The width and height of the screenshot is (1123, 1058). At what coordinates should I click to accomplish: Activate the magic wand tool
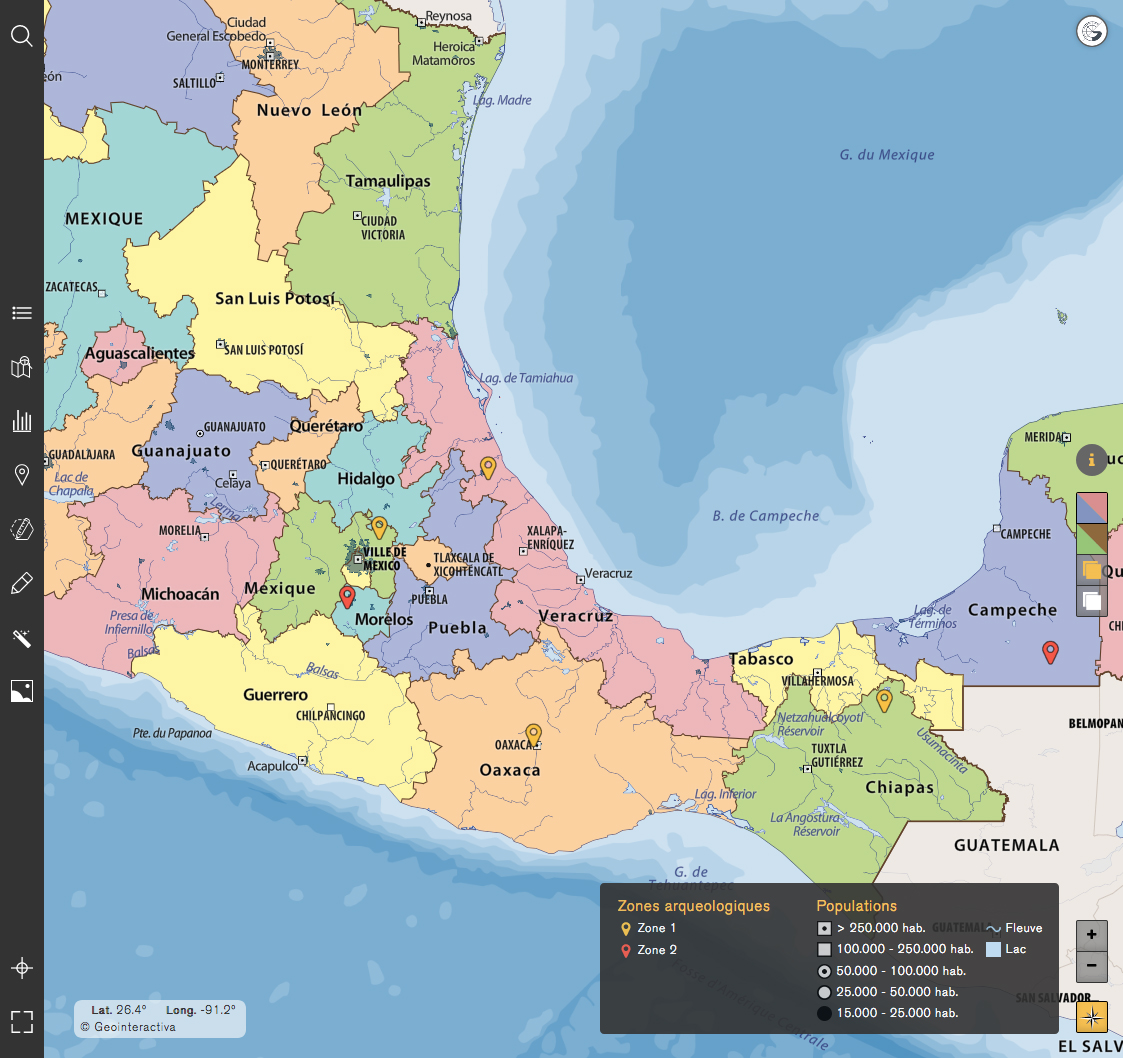pyautogui.click(x=22, y=638)
